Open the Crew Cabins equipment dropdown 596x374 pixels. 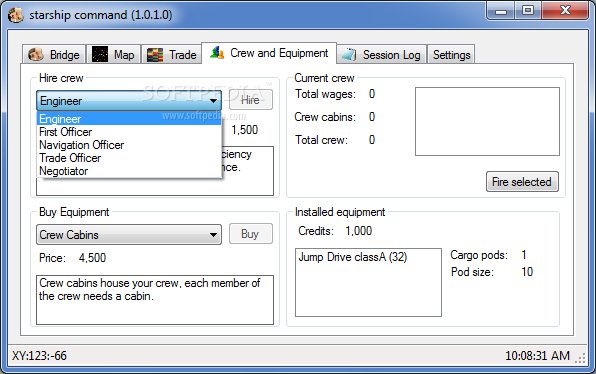pyautogui.click(x=129, y=235)
